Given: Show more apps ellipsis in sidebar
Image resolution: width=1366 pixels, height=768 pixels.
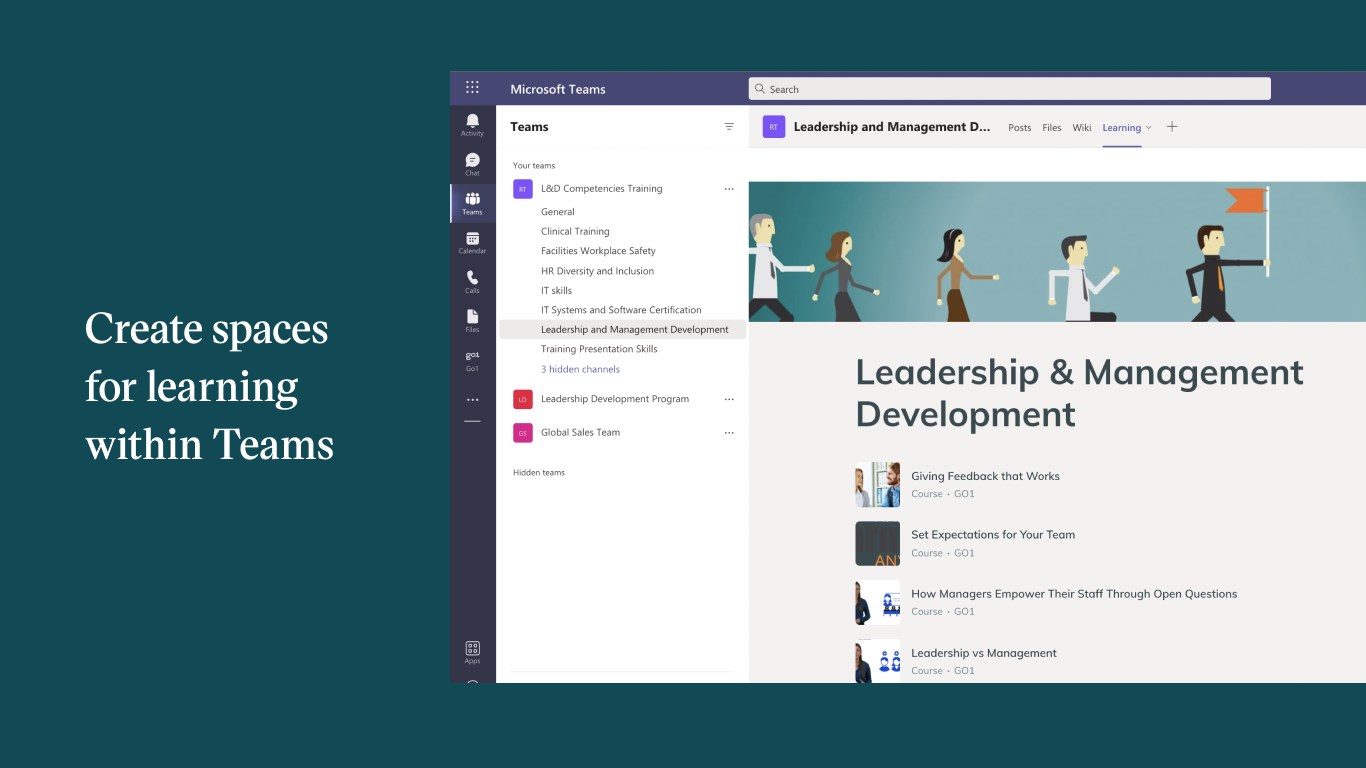Looking at the screenshot, I should 472,399.
